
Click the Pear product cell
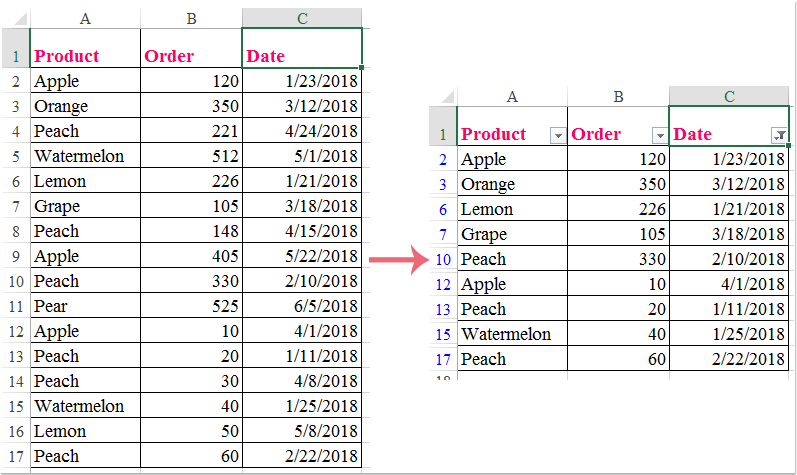click(x=85, y=306)
